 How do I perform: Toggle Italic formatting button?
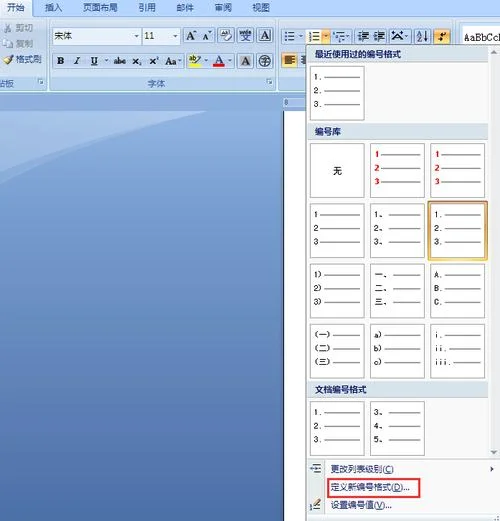77,61
